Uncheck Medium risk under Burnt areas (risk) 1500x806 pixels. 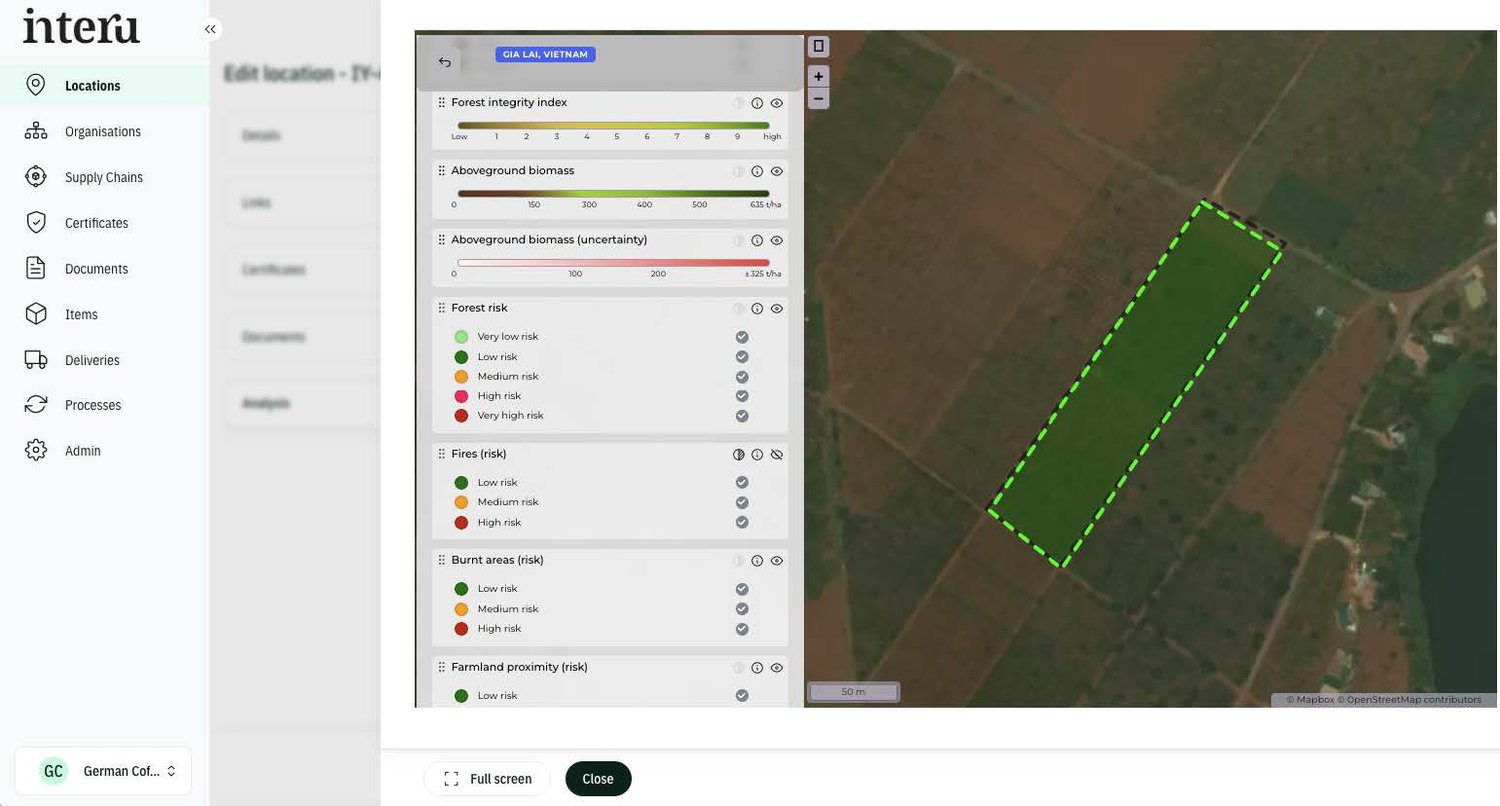(742, 609)
